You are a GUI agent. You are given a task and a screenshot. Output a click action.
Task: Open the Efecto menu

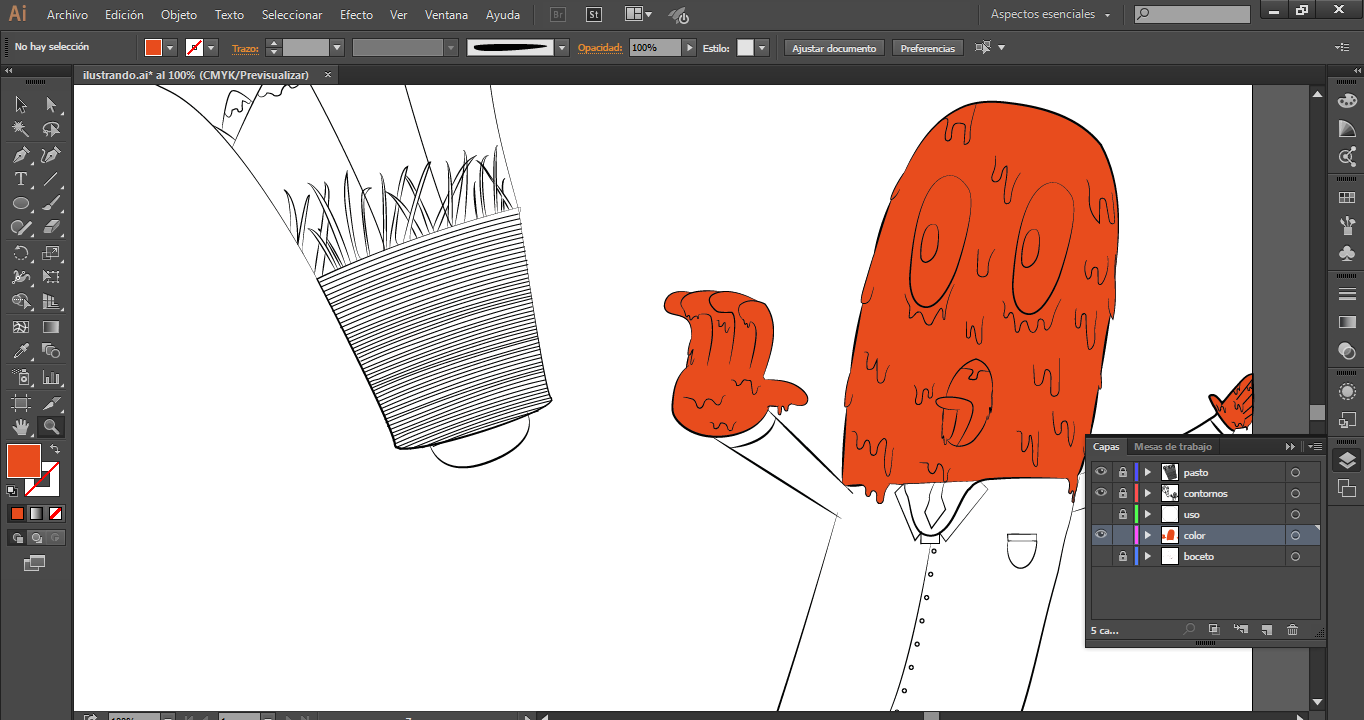coord(356,15)
